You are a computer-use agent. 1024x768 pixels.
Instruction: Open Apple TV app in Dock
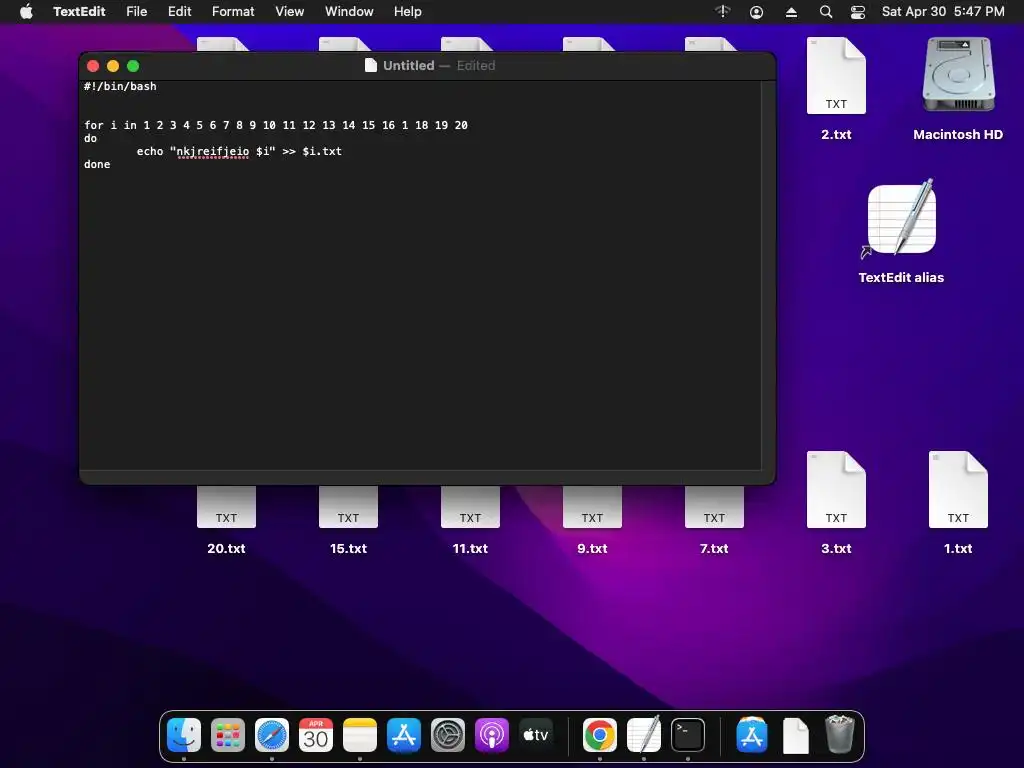click(x=536, y=735)
